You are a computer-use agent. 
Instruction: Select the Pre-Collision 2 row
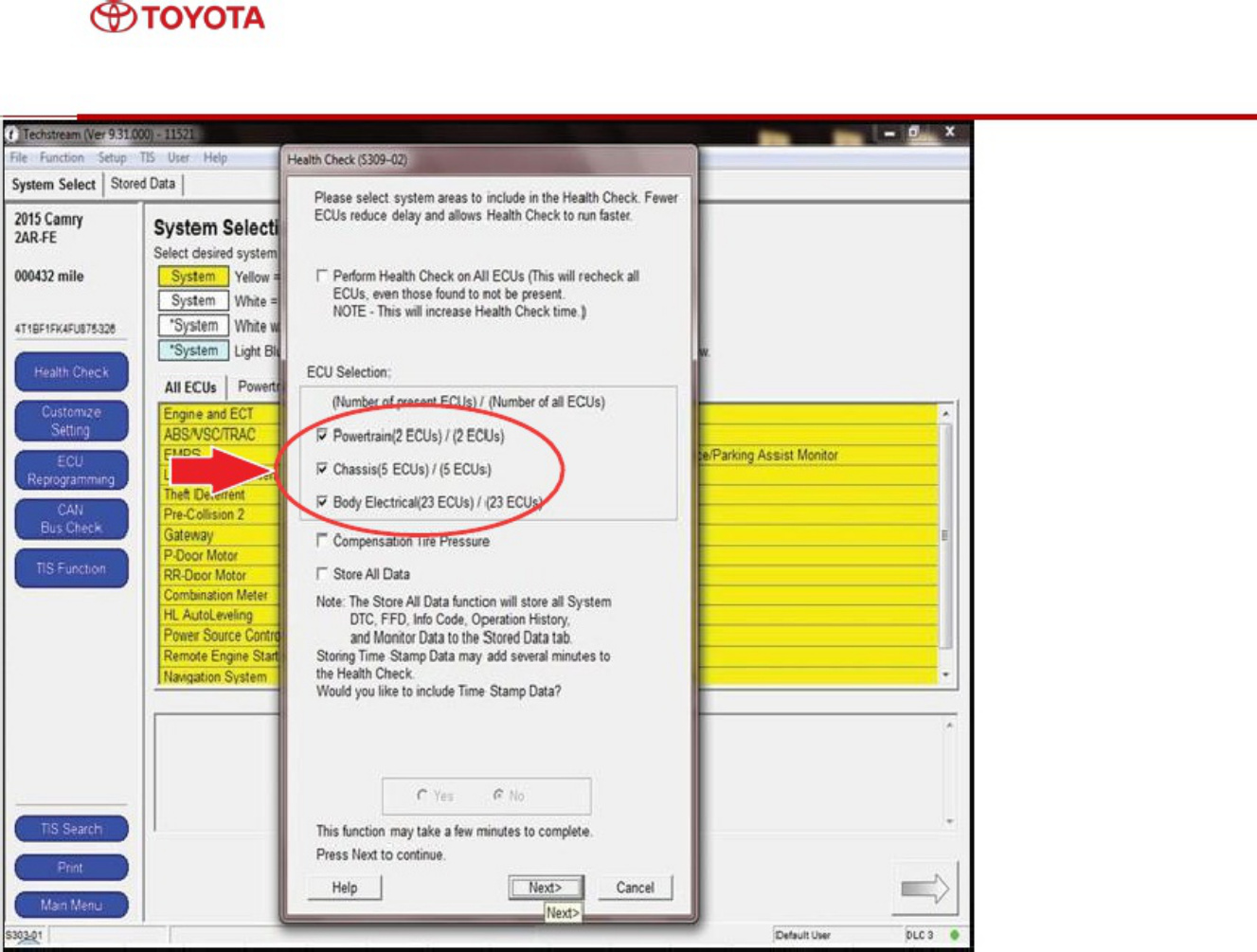click(221, 514)
